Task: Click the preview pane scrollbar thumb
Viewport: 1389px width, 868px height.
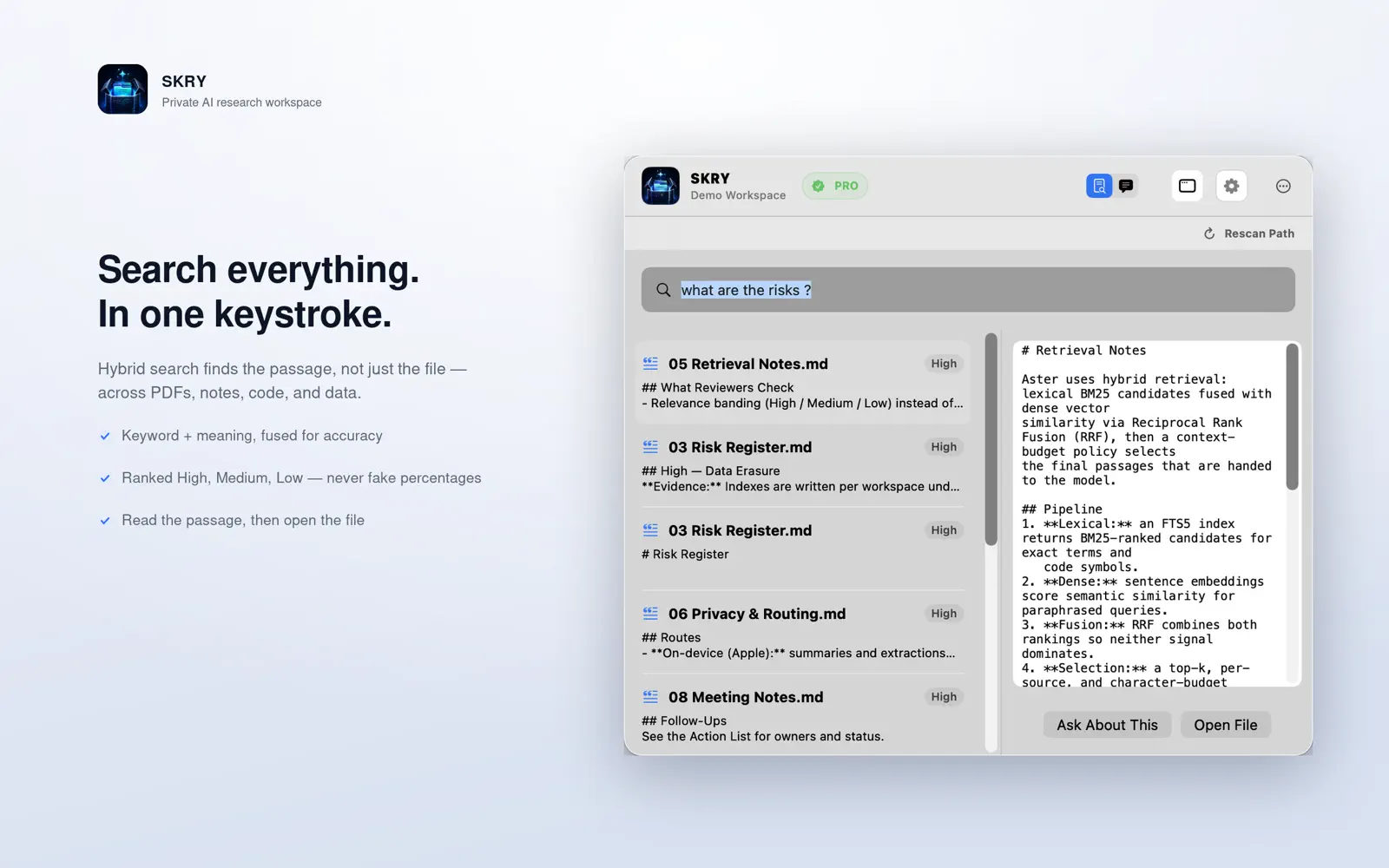Action: (x=1292, y=417)
